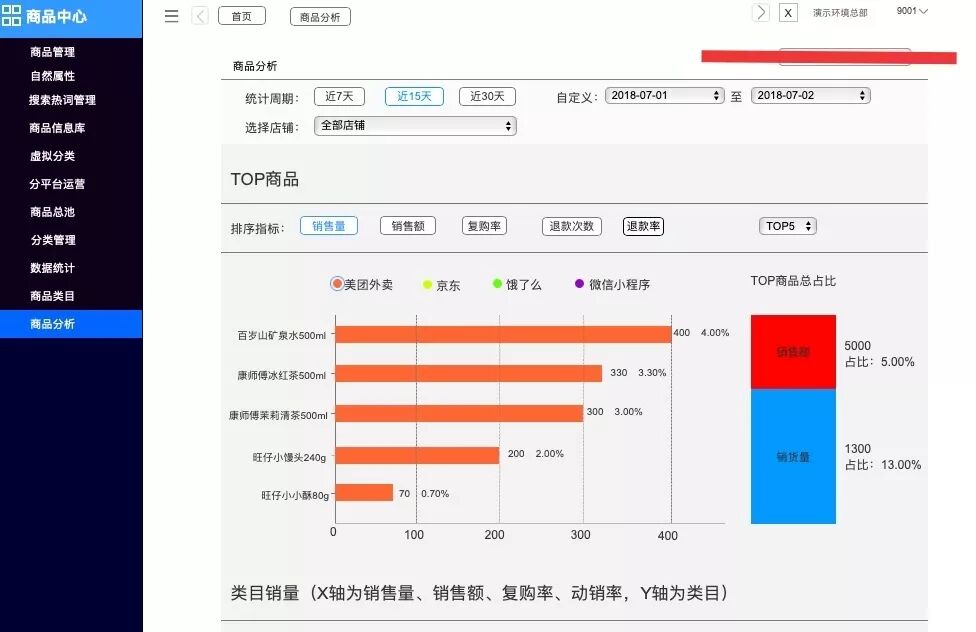The image size is (976, 632).
Task: Click the 演示环境总部 label
Action: (840, 12)
